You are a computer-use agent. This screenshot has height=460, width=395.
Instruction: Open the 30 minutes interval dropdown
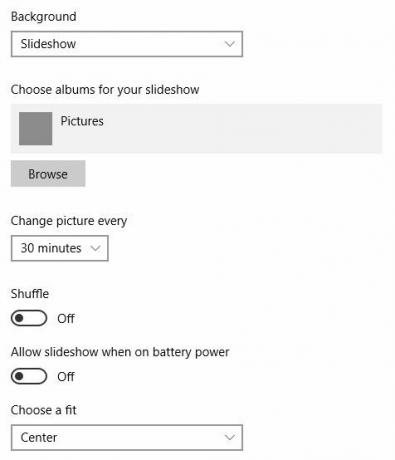pos(60,248)
